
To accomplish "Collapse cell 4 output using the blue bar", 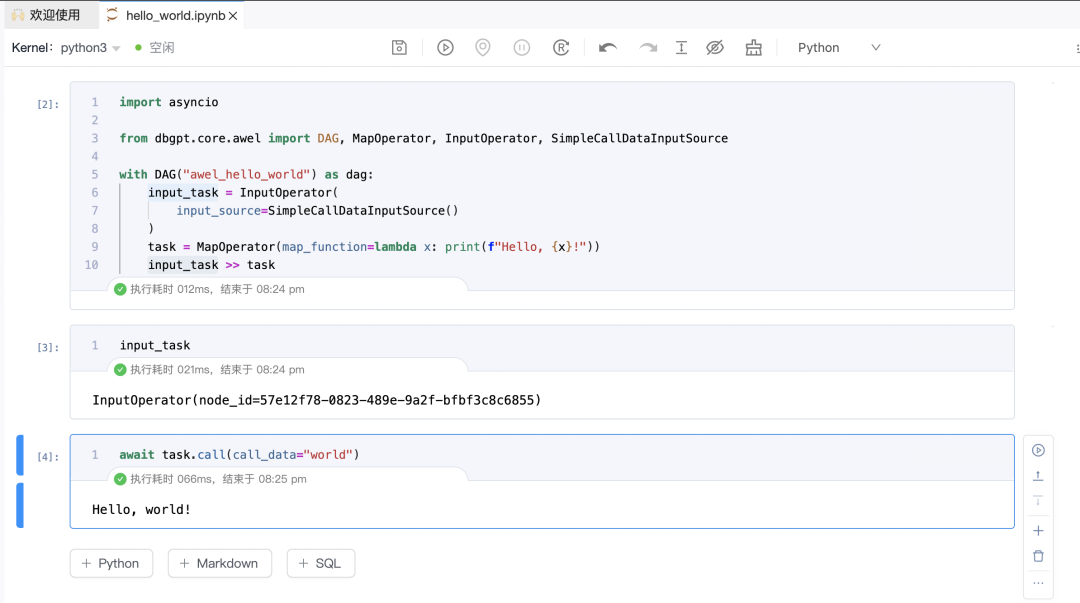I will pos(20,505).
